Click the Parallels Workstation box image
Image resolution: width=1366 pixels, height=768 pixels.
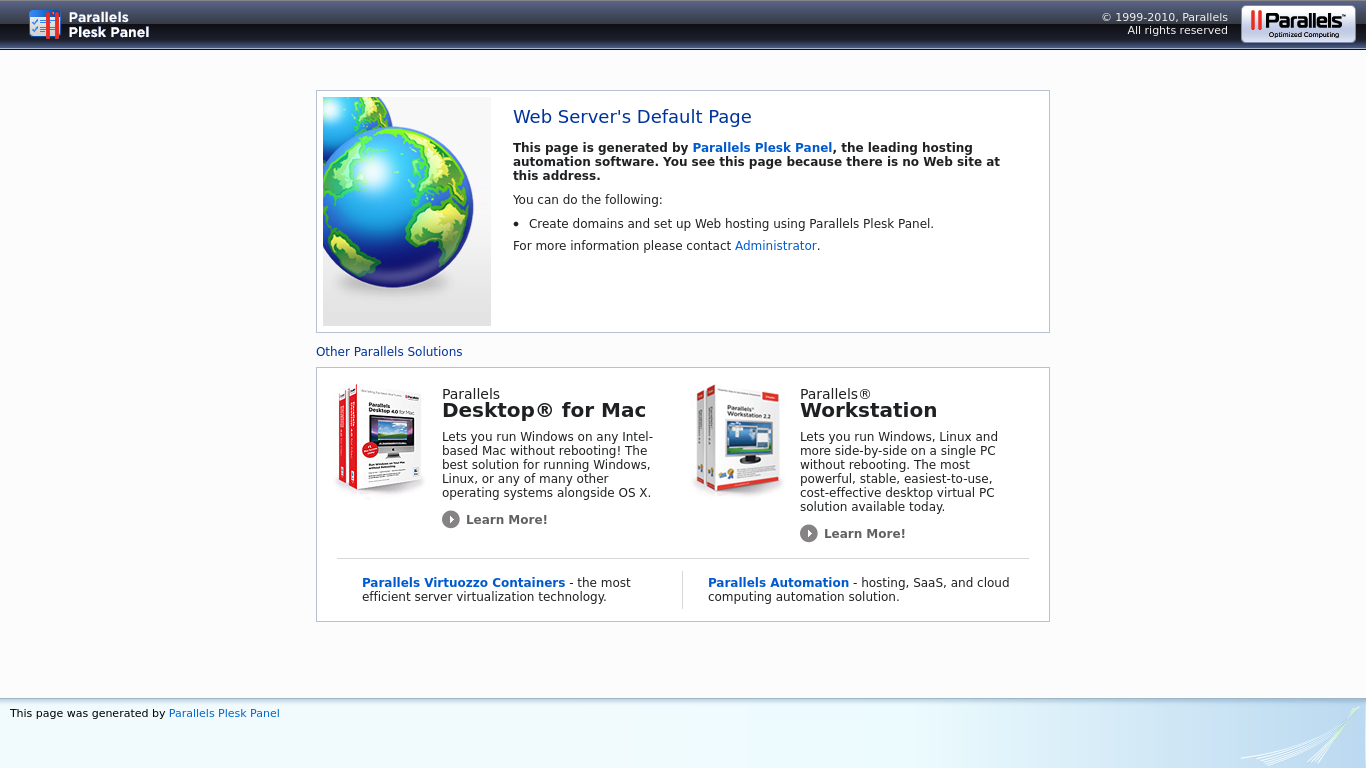click(738, 438)
